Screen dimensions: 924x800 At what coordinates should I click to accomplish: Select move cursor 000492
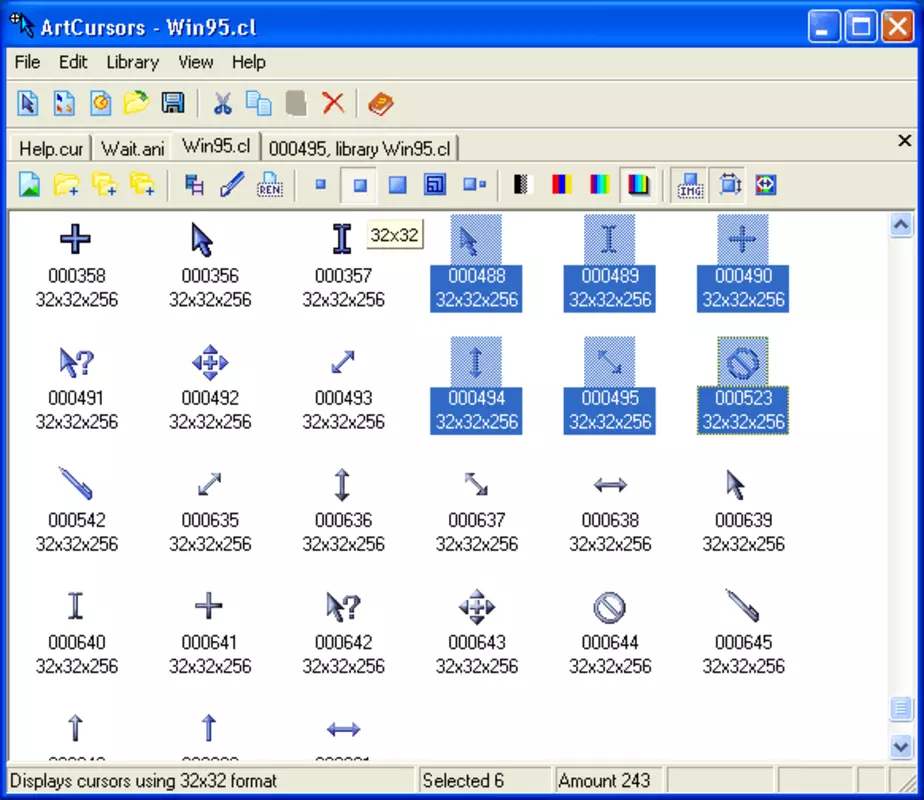tap(210, 362)
